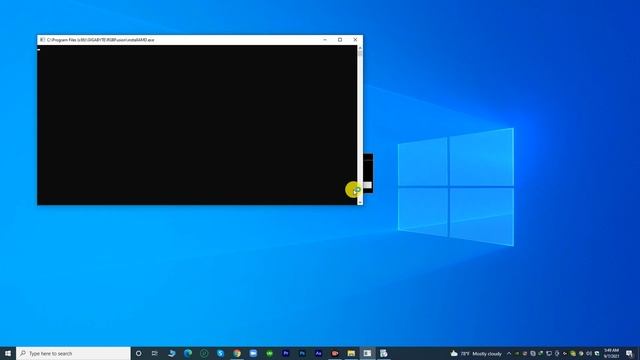Open Cortana from the taskbar

pyautogui.click(x=138, y=353)
